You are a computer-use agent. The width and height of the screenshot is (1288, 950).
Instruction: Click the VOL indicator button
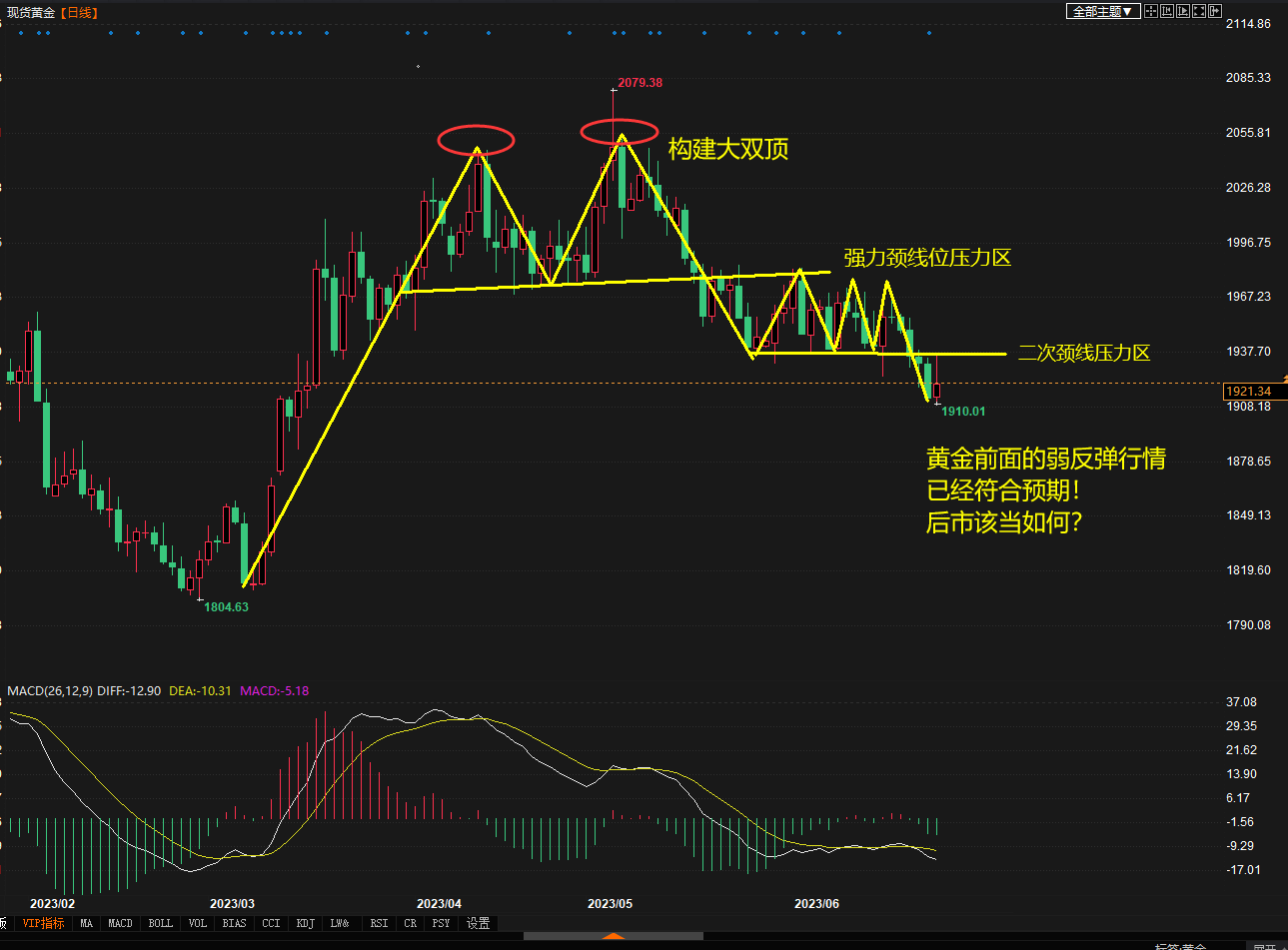tap(198, 924)
